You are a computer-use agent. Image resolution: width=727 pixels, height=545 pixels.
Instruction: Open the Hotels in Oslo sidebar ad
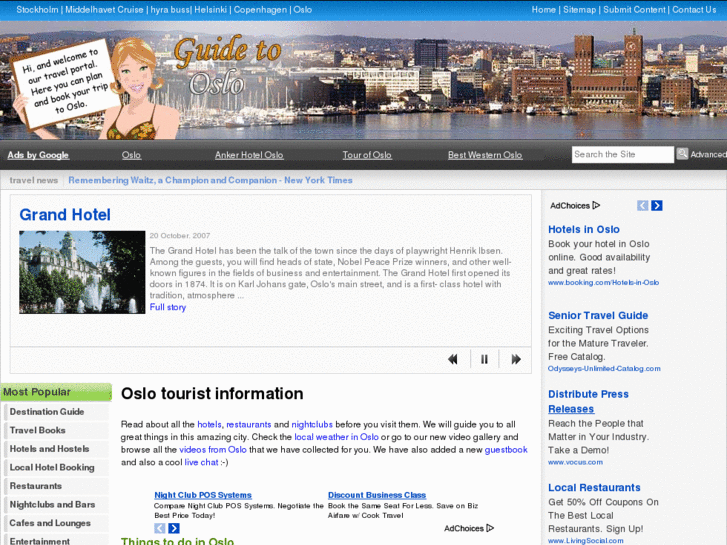click(x=584, y=229)
